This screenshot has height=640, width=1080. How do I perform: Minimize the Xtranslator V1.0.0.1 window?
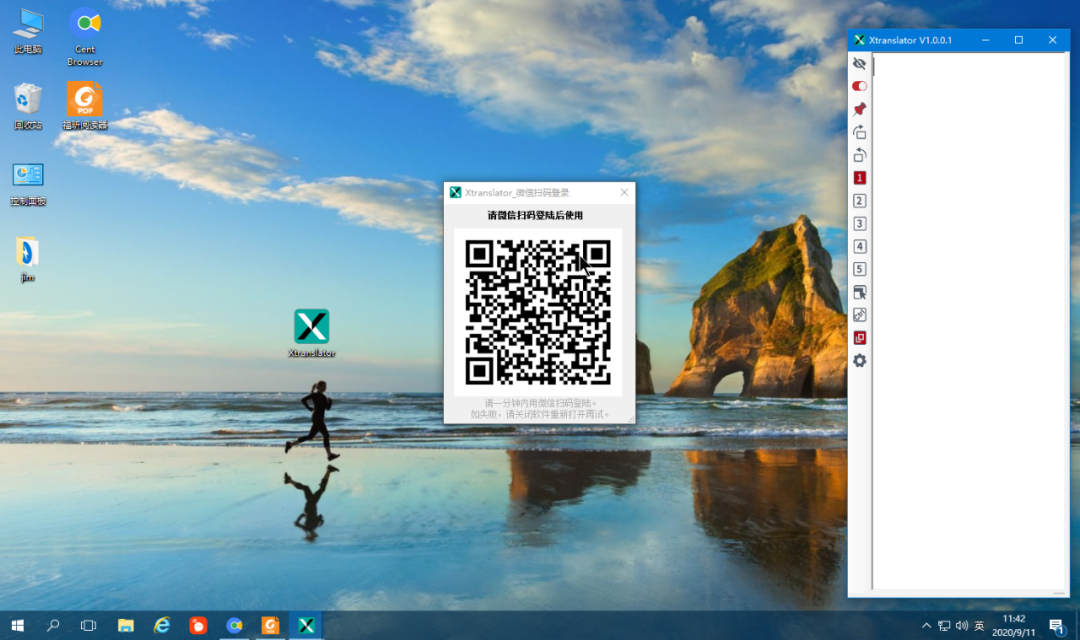pos(986,40)
